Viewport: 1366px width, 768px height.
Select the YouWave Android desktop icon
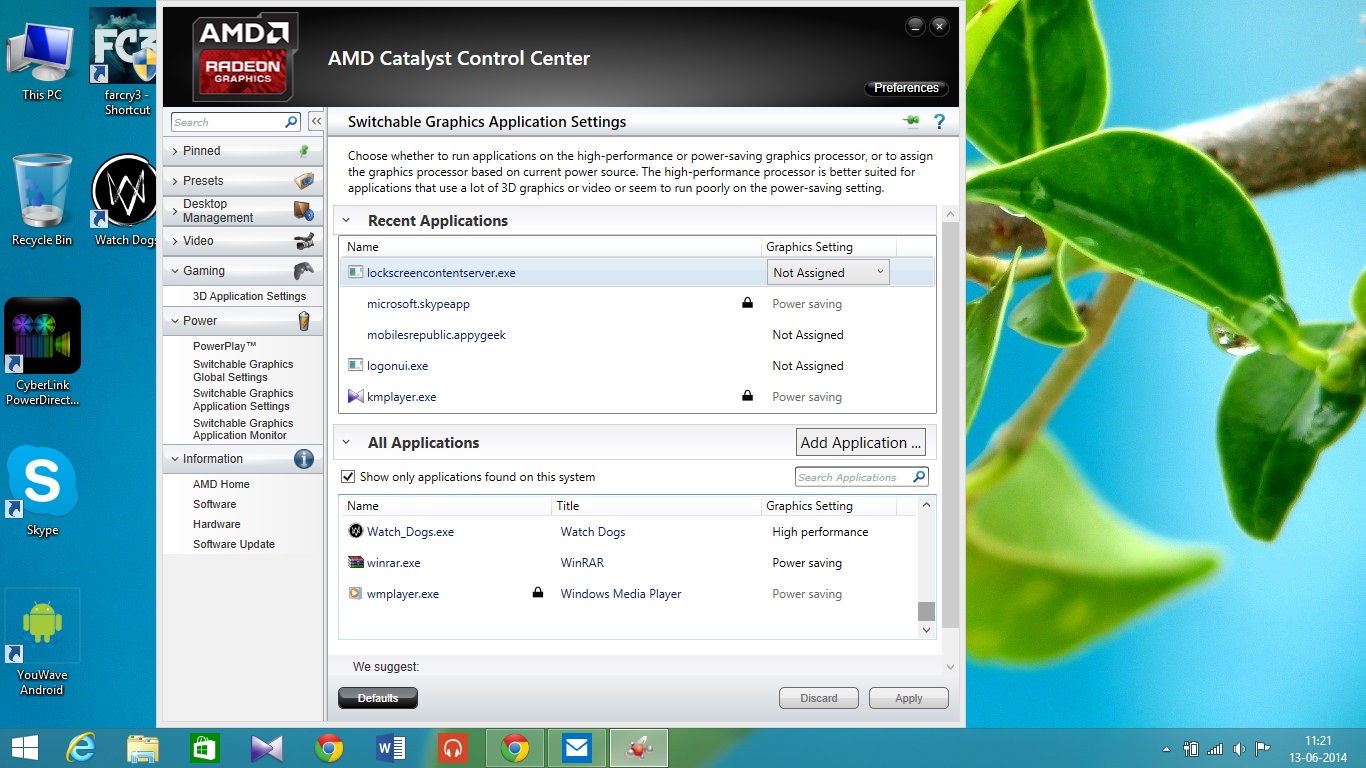(x=42, y=643)
